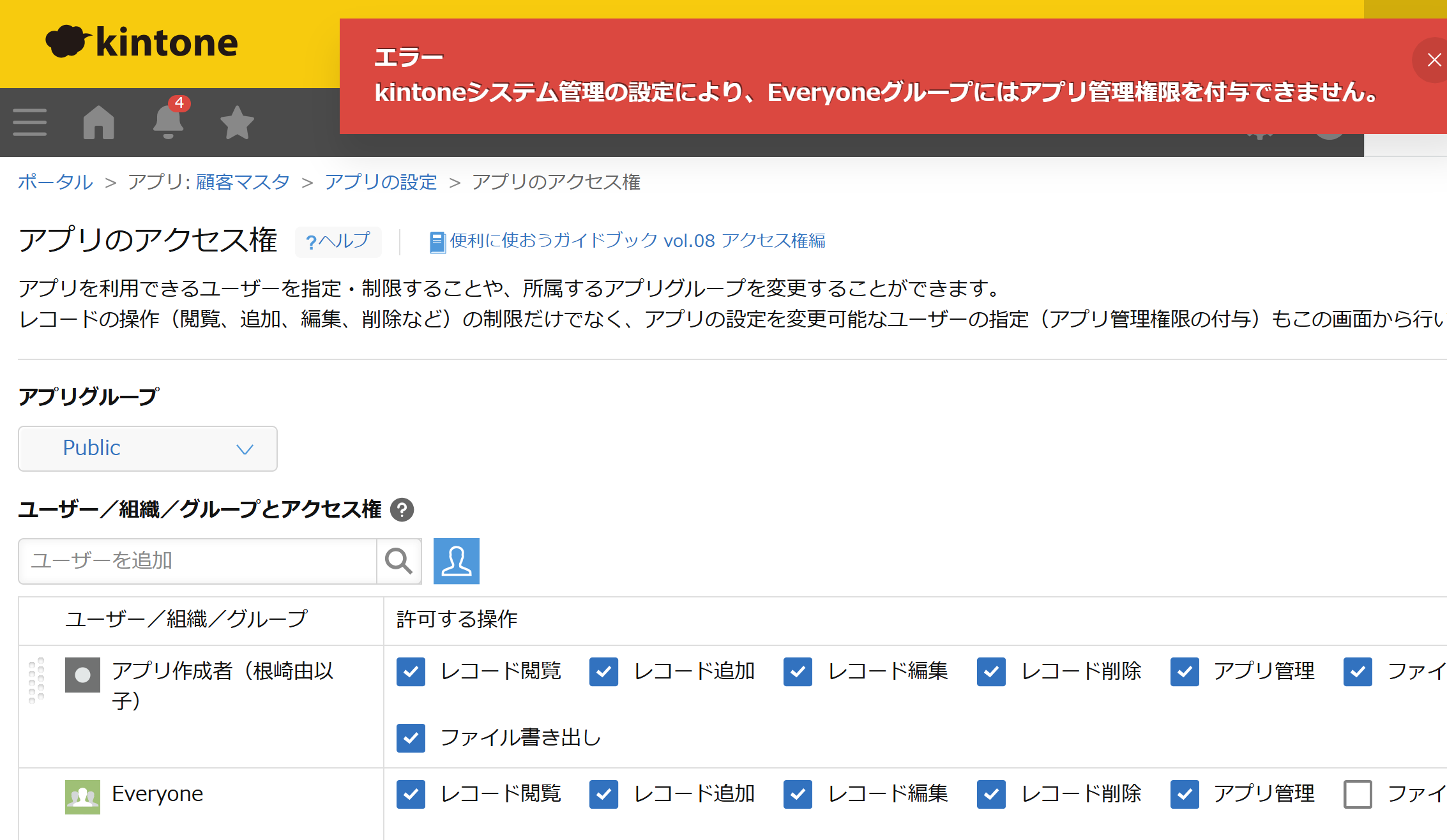Close the error notification
Image resolution: width=1447 pixels, height=840 pixels.
coord(1434,60)
